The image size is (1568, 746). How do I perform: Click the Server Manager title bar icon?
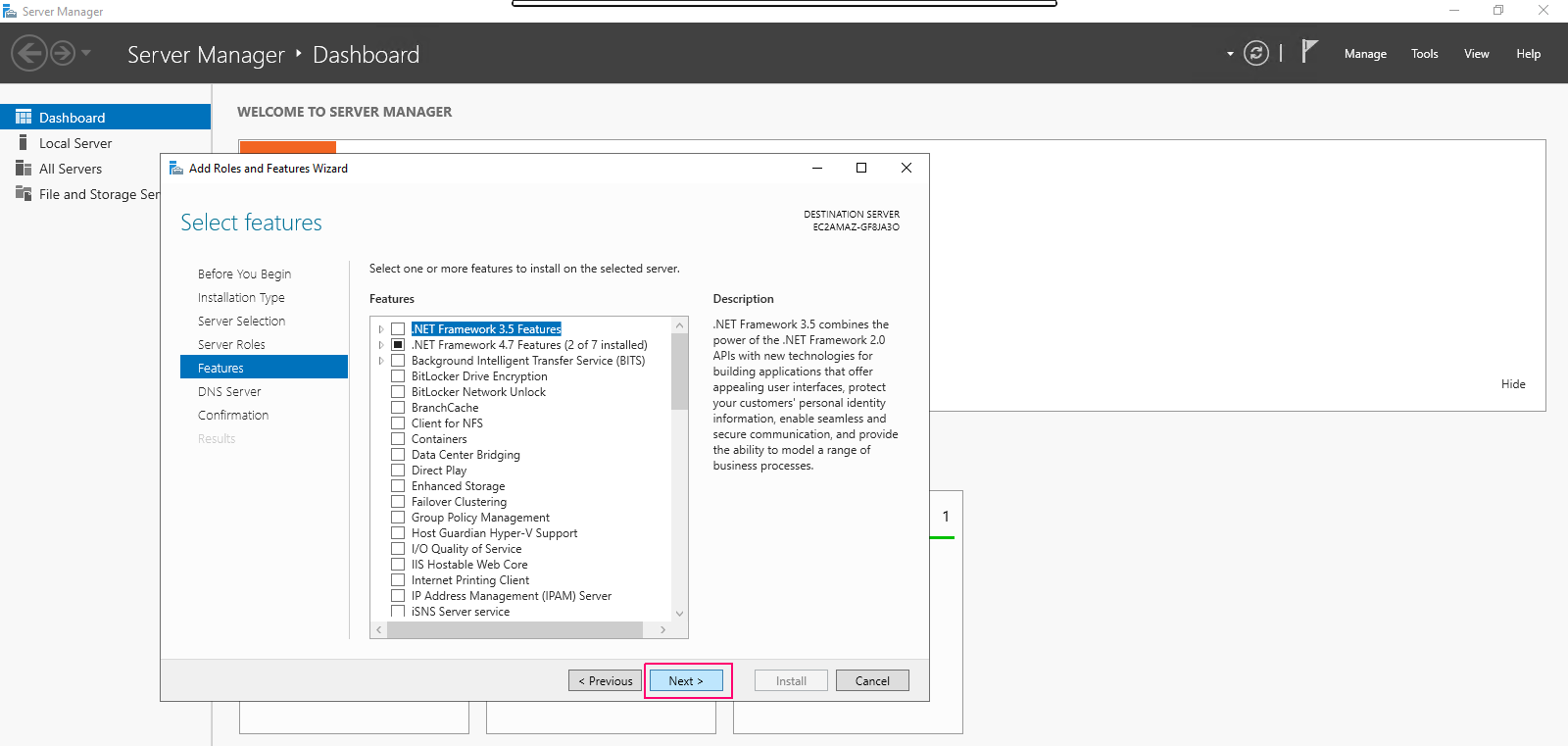pos(10,11)
